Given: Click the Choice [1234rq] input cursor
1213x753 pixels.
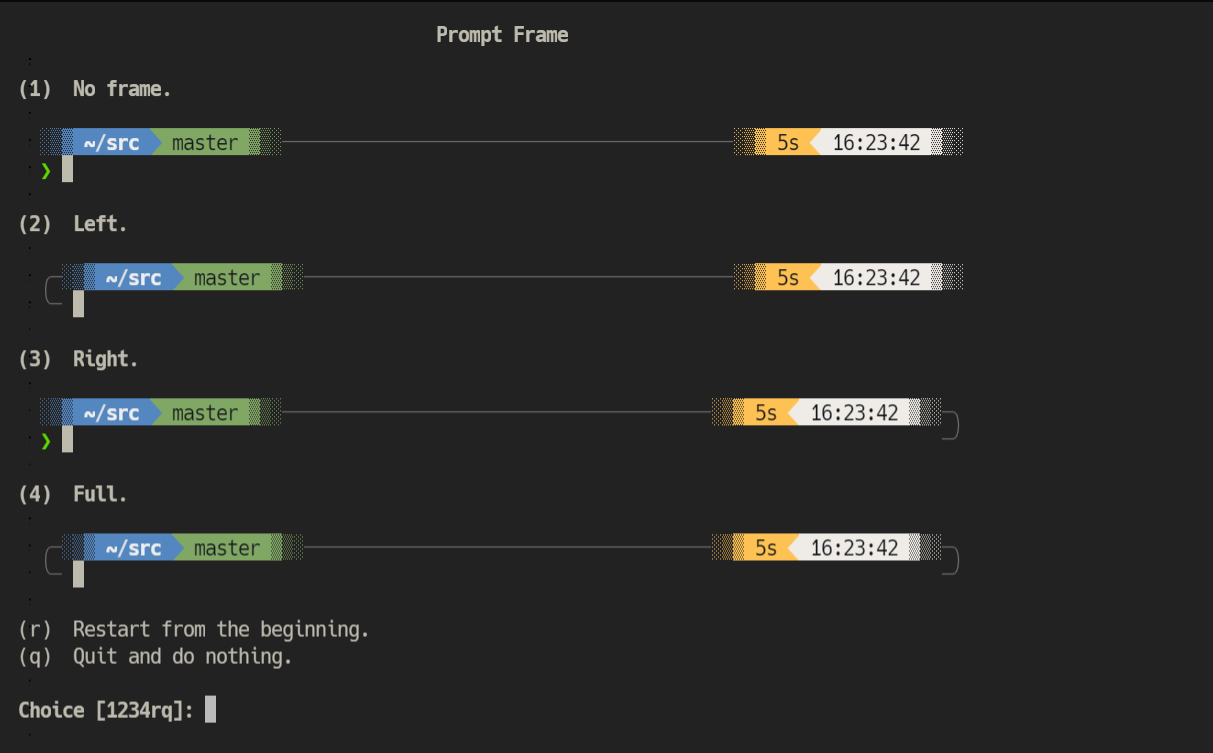Looking at the screenshot, I should tap(210, 710).
